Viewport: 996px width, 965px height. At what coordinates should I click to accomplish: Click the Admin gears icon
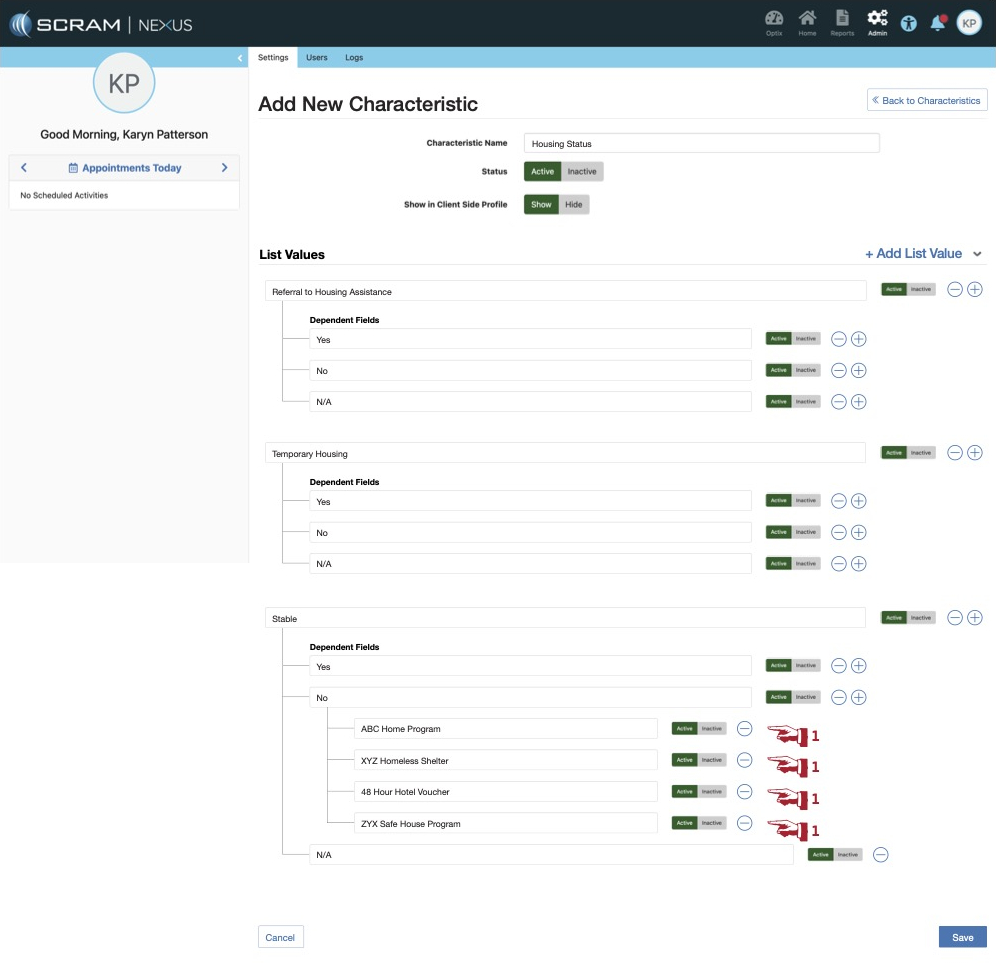pyautogui.click(x=877, y=21)
